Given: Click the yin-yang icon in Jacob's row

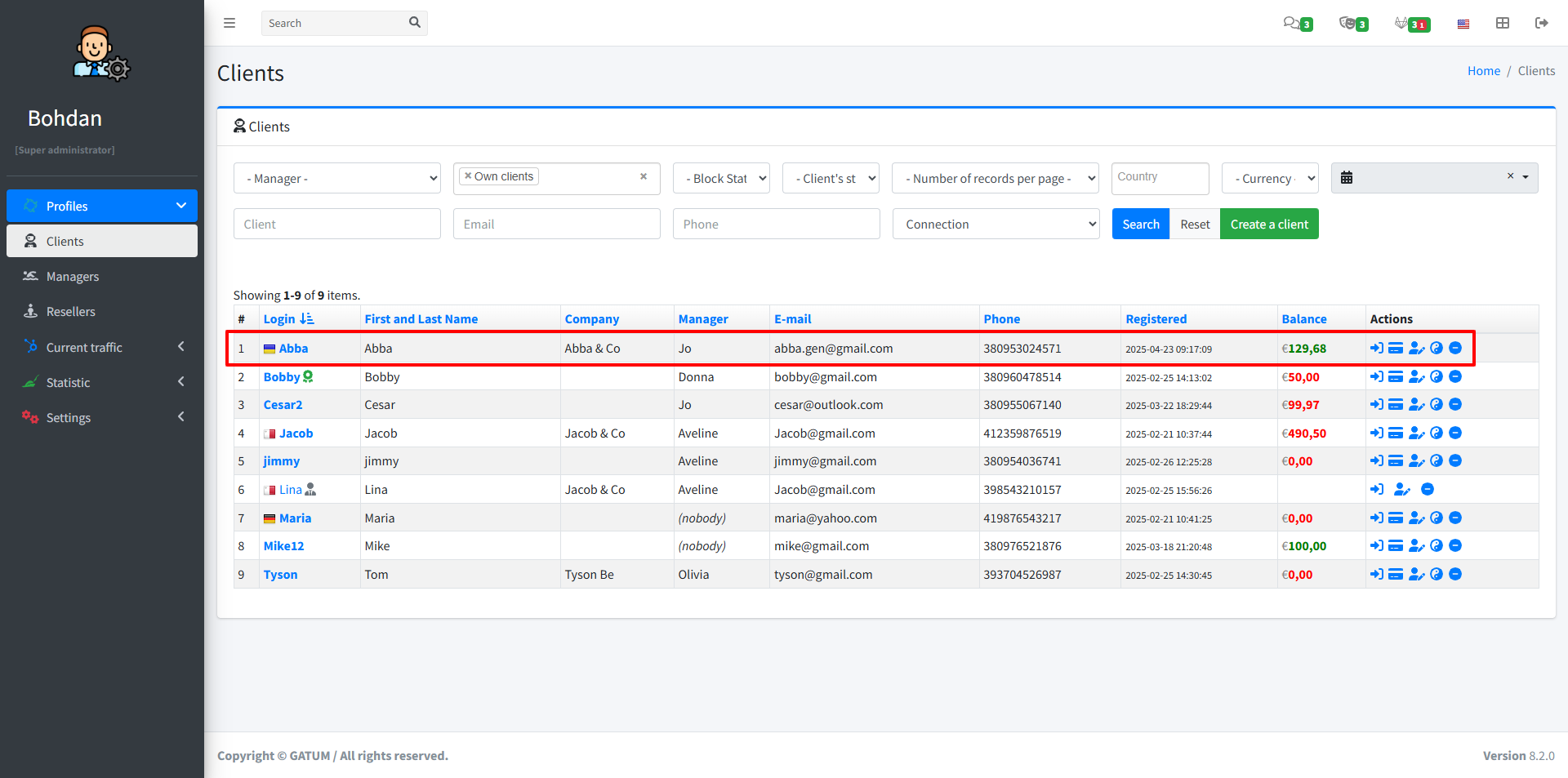Looking at the screenshot, I should coord(1437,433).
